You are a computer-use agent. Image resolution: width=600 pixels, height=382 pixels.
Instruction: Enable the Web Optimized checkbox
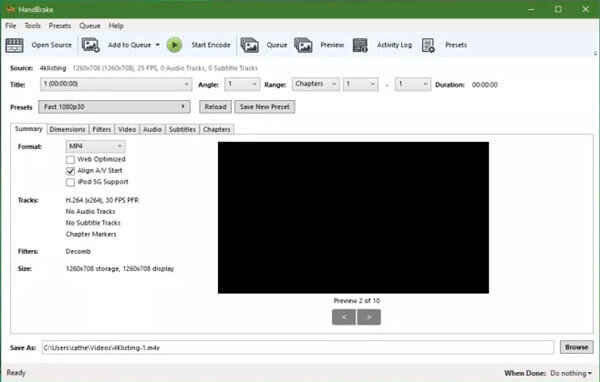(70, 160)
